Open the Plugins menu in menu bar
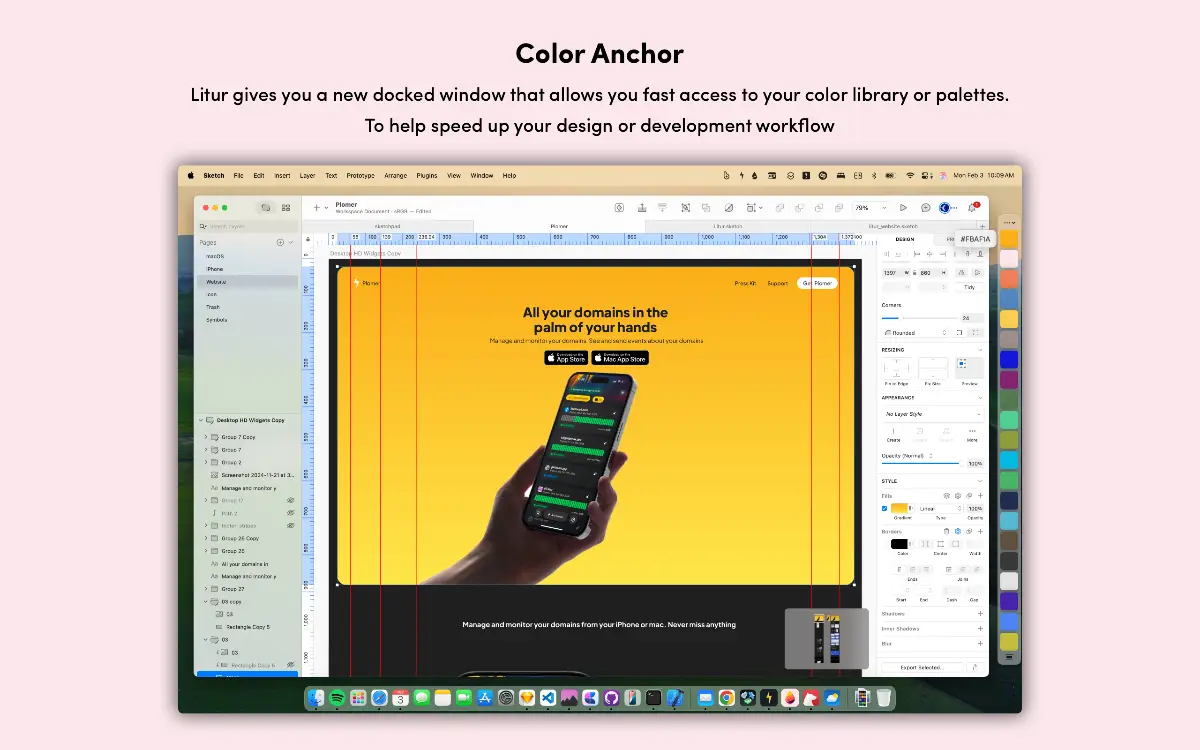The image size is (1200, 750). [x=427, y=176]
